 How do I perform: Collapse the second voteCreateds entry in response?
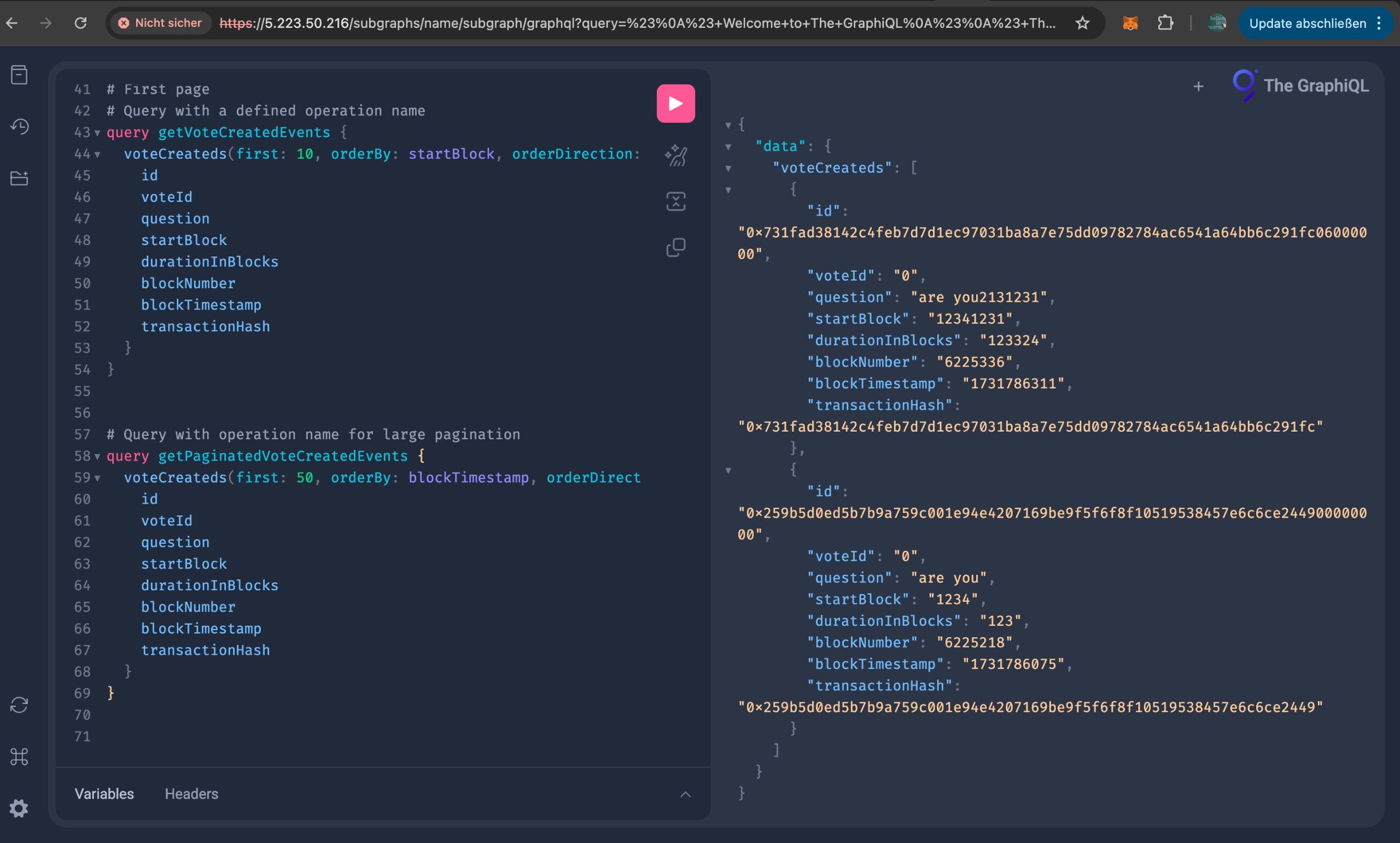pos(728,470)
